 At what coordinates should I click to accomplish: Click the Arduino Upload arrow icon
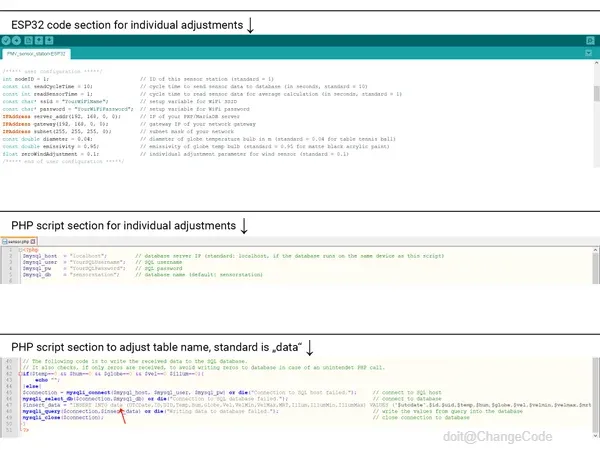(16, 41)
